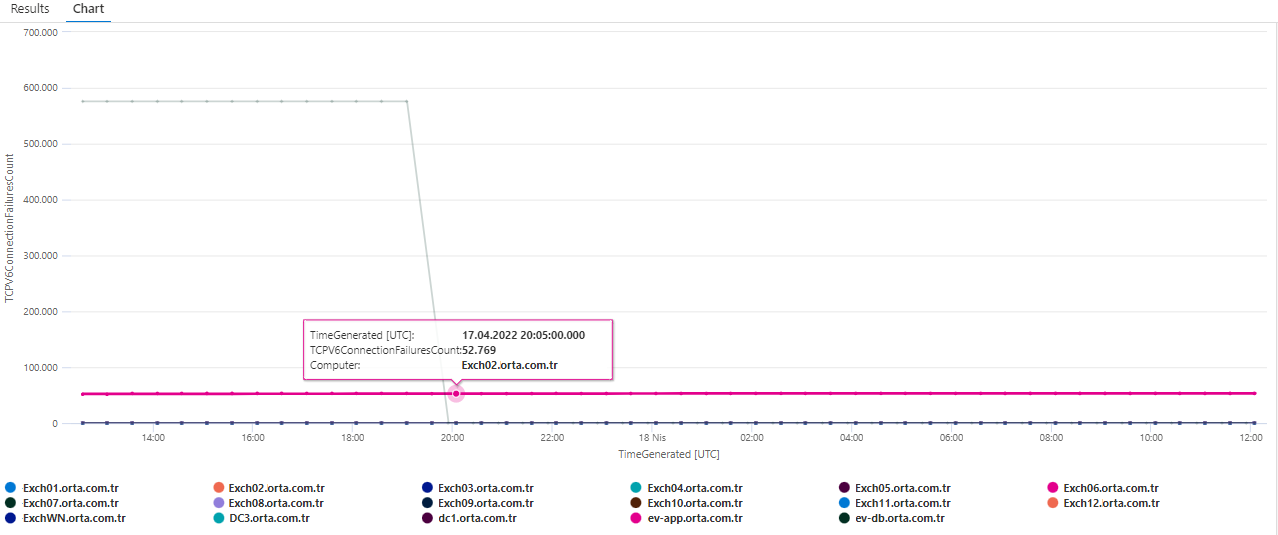Click the DC3.orta.com.tr legend entry
Viewport: 1278px width, 535px height.
tap(261, 518)
